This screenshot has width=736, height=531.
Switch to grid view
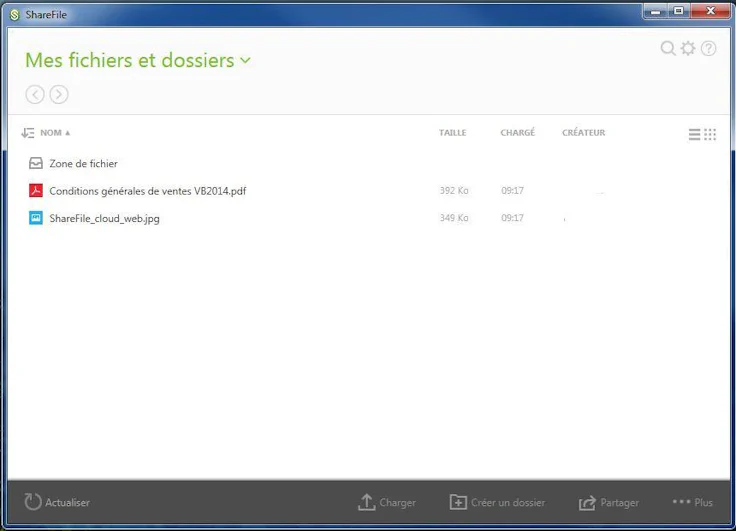(710, 134)
